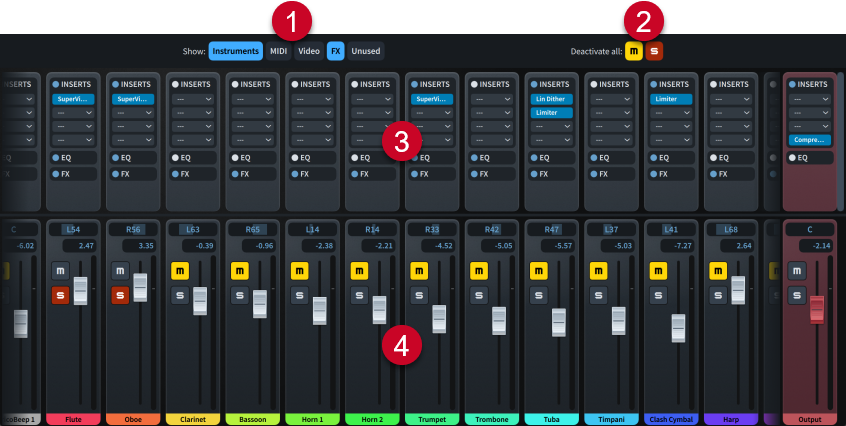Screen dimensions: 846x426
Task: Unmute the Tuba channel
Action: 539,270
